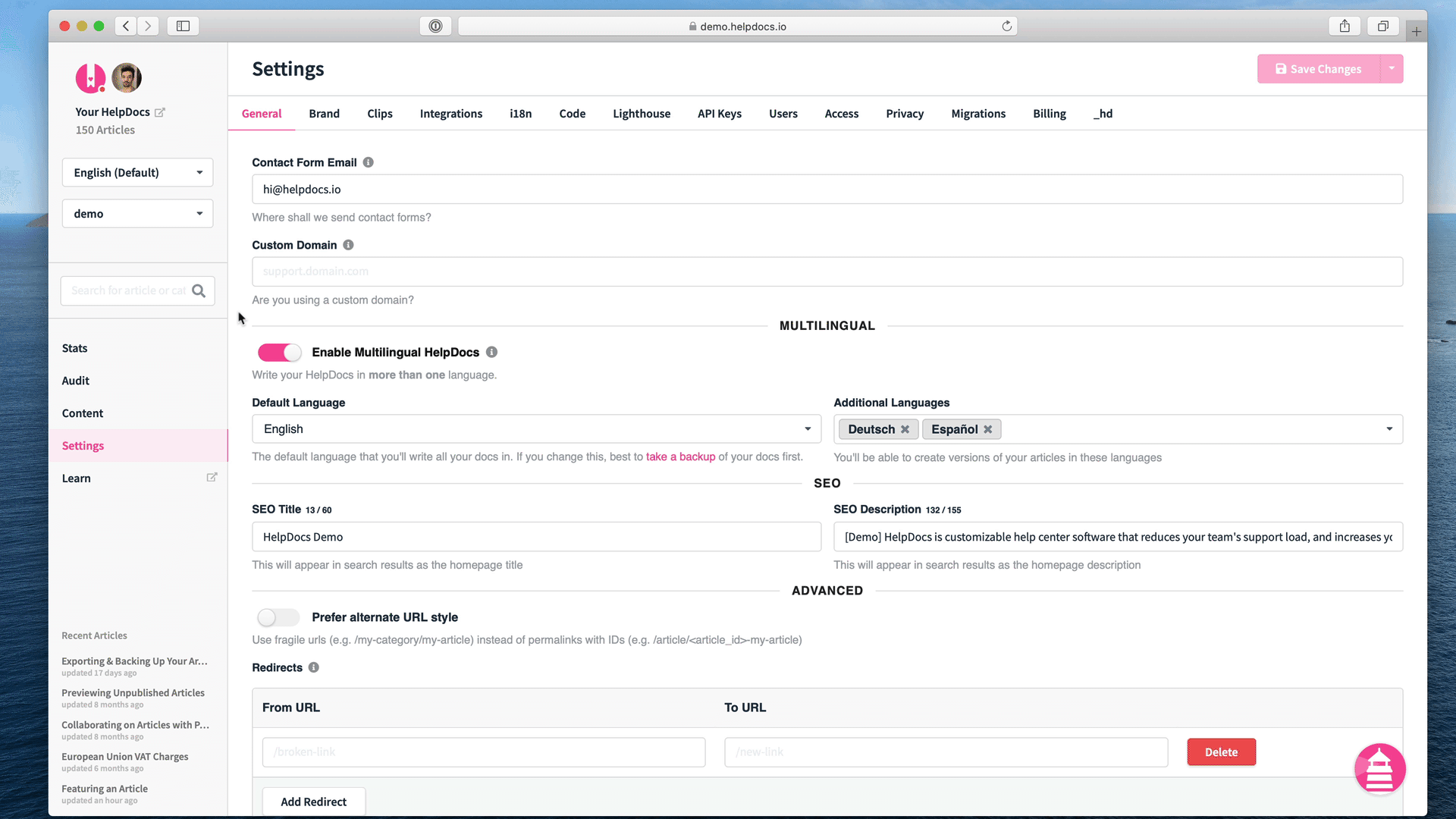1456x819 pixels.
Task: Open Audit in the sidebar
Action: coord(75,381)
